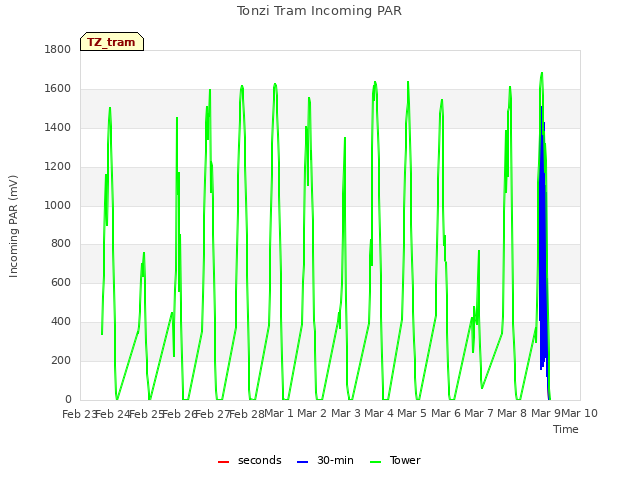Select the blue 30-min legend swatch

point(302,462)
